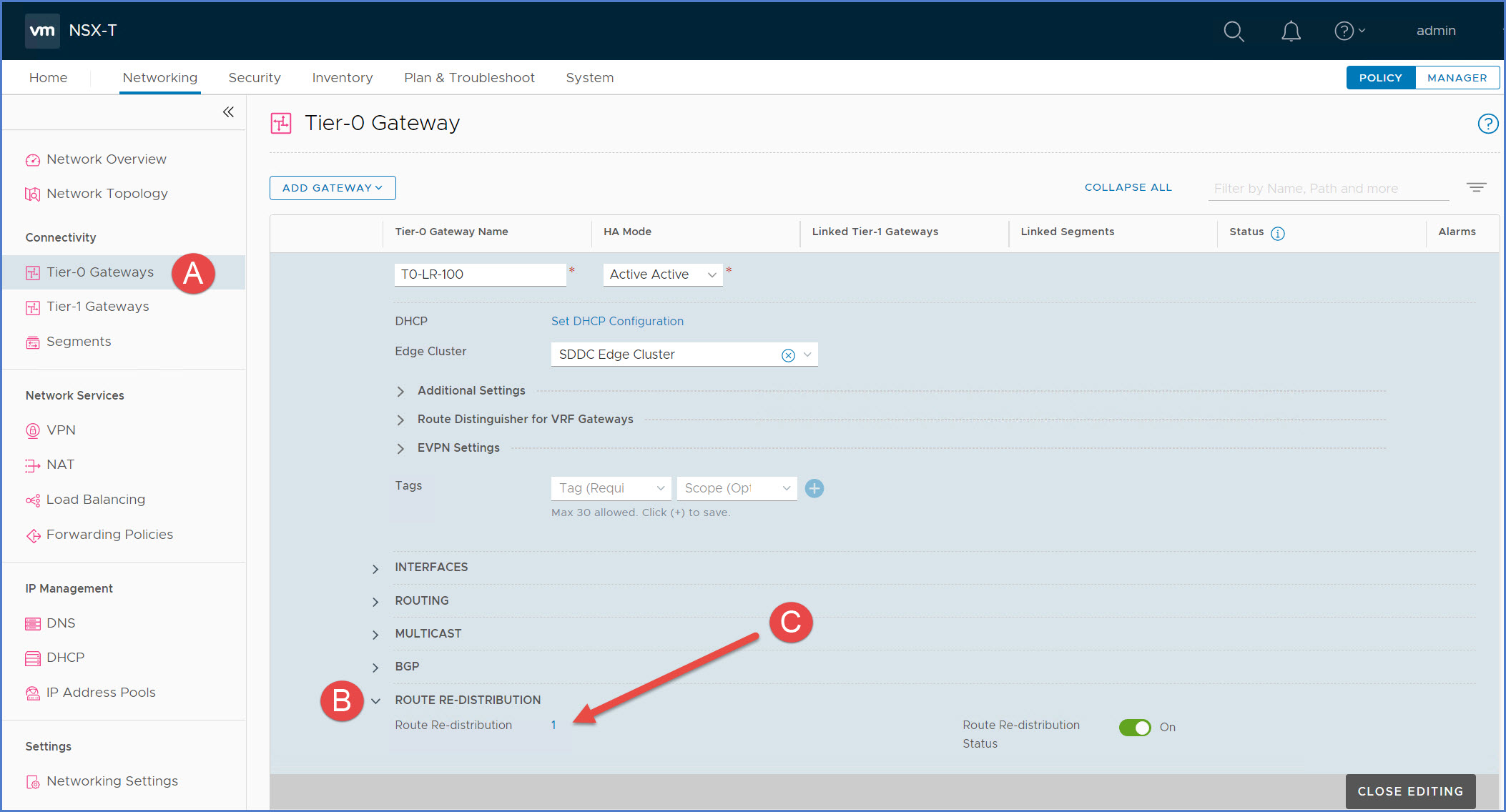Select the Tier-0 Gateways sidebar icon

point(33,272)
